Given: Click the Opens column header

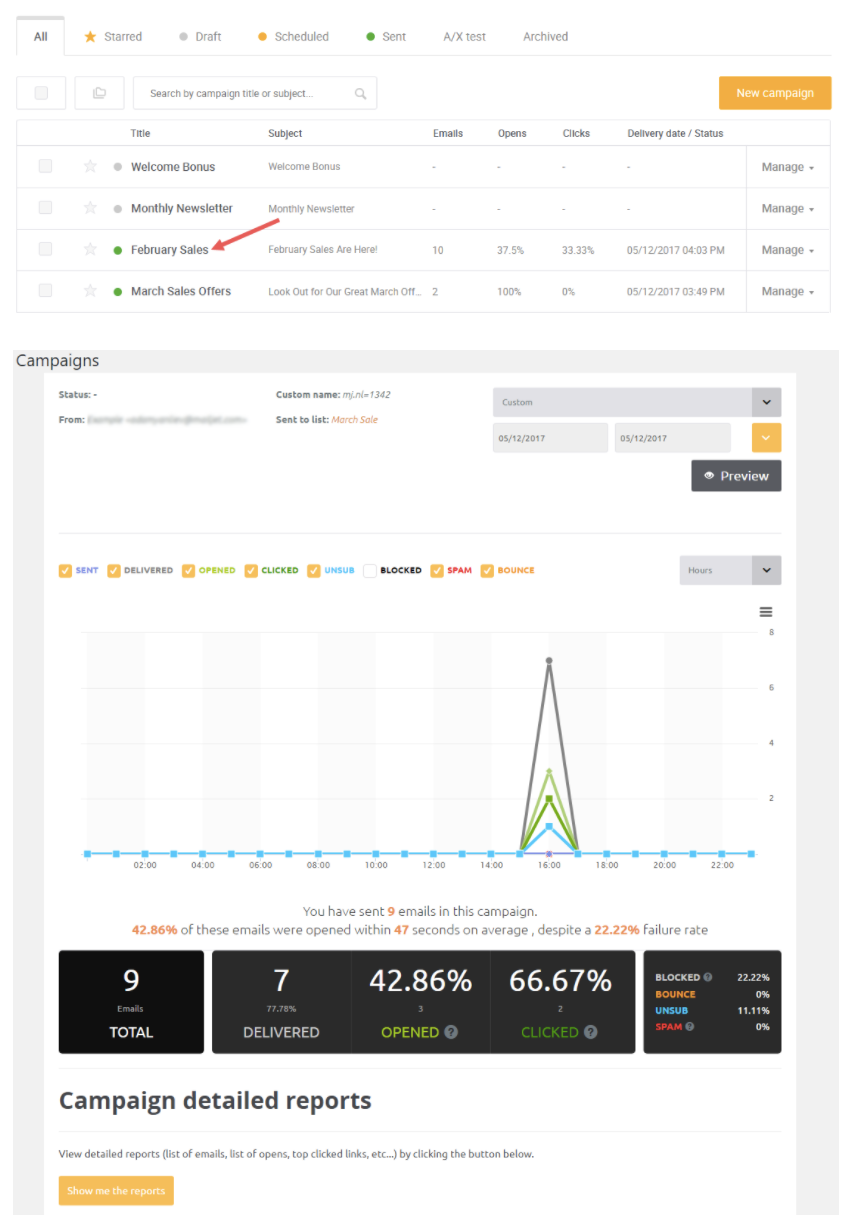Looking at the screenshot, I should [x=512, y=133].
